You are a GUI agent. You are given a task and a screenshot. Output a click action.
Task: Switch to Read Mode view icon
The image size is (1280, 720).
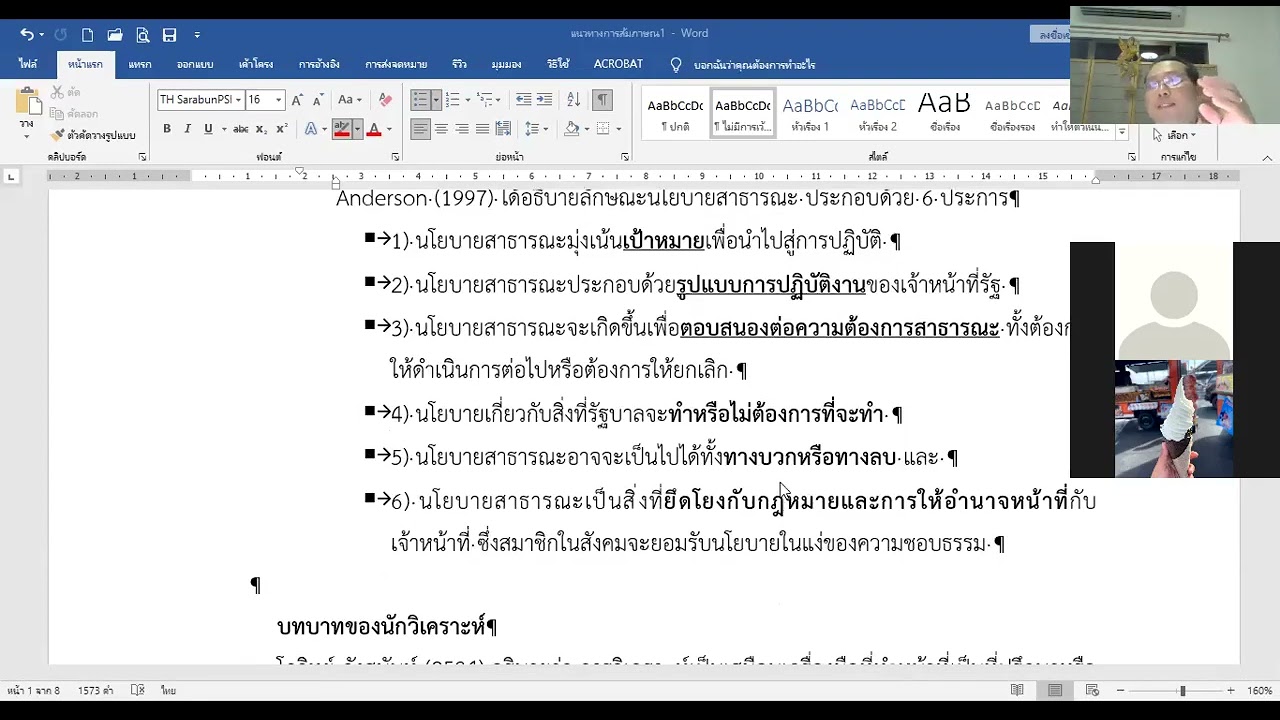click(1017, 690)
